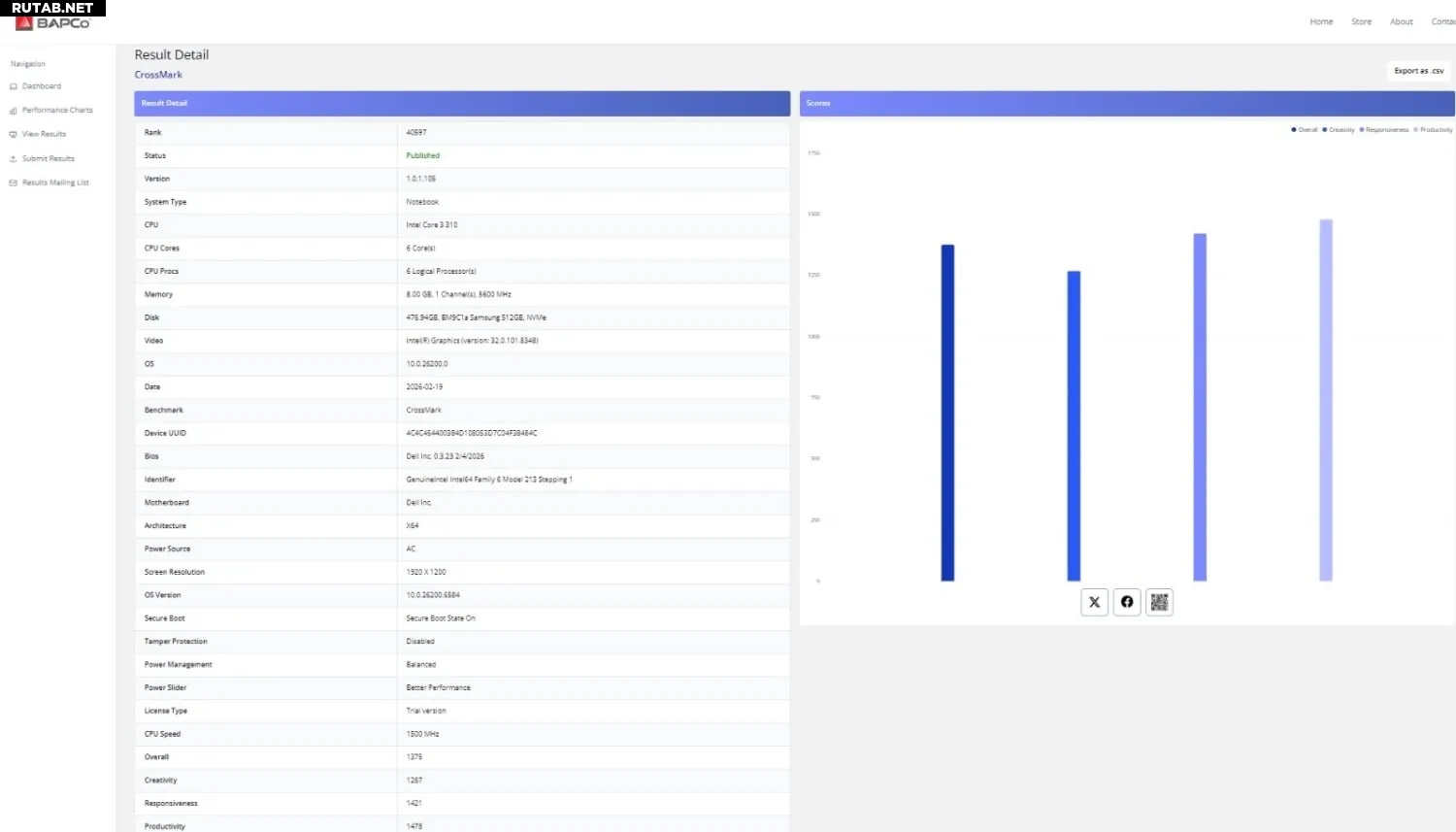
Task: Share result via Facebook icon
Action: point(1127,602)
